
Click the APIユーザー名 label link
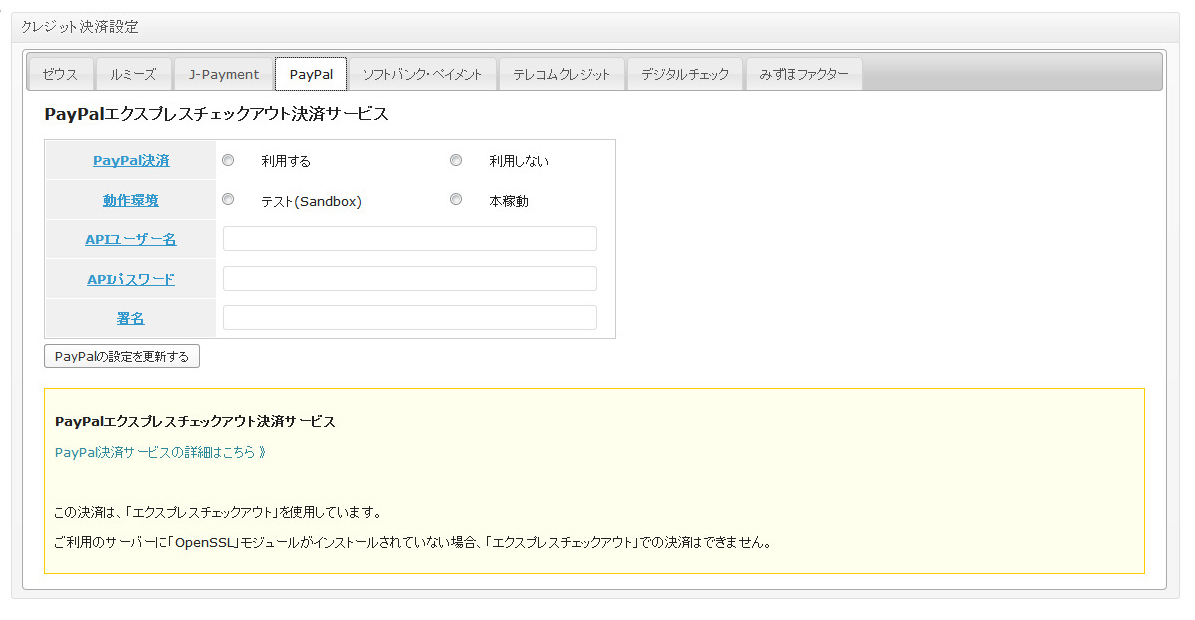coord(131,239)
